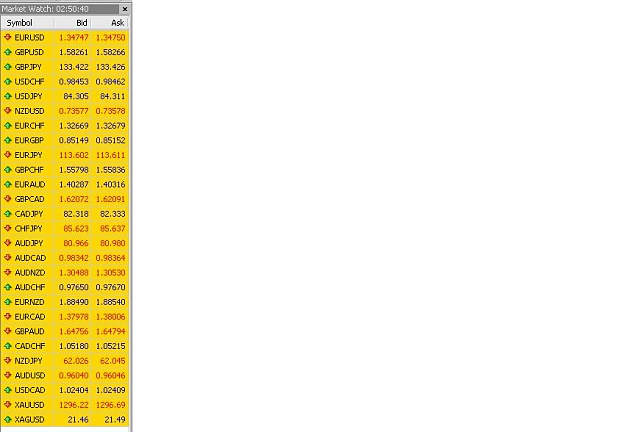
Task: Select the USDCHF symbol name
Action: click(x=29, y=82)
